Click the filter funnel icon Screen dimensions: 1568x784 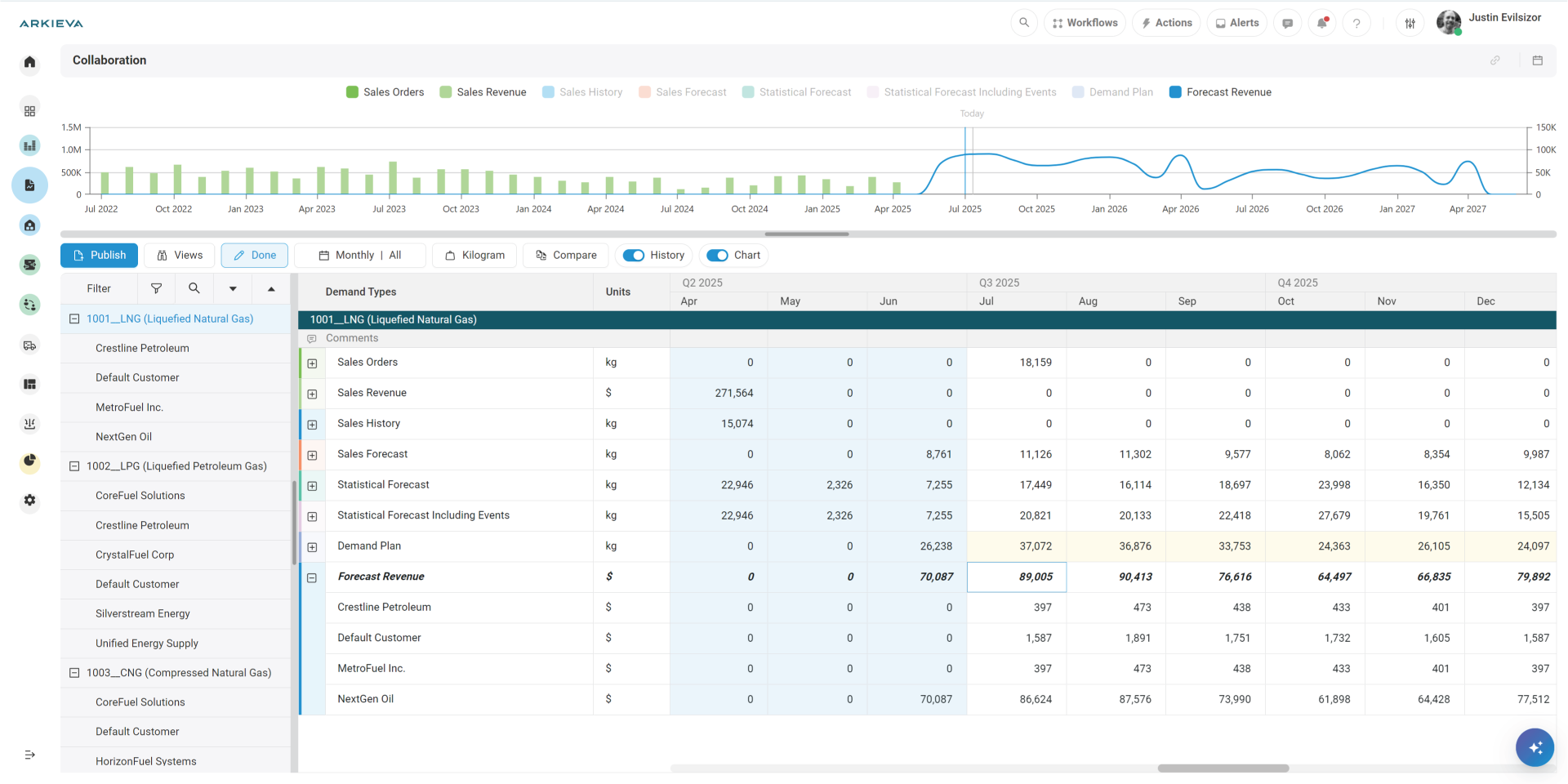click(156, 288)
